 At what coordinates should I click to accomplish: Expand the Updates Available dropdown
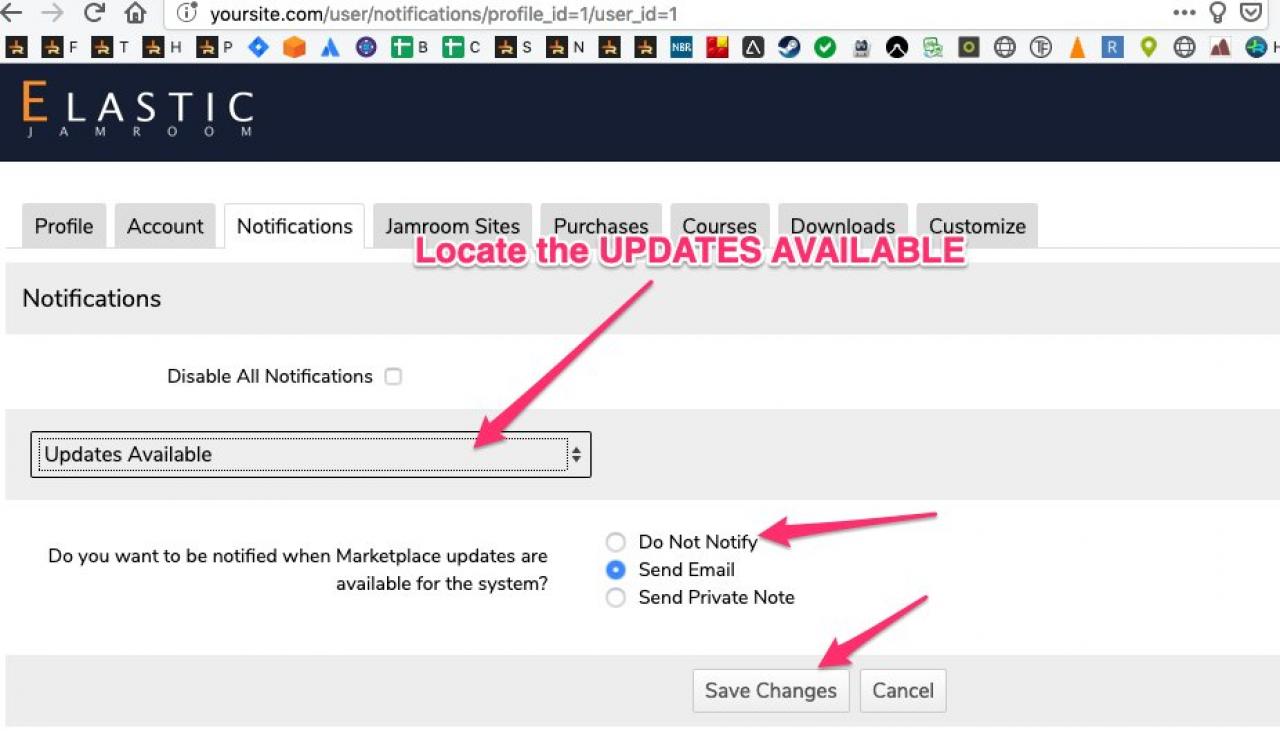(311, 454)
